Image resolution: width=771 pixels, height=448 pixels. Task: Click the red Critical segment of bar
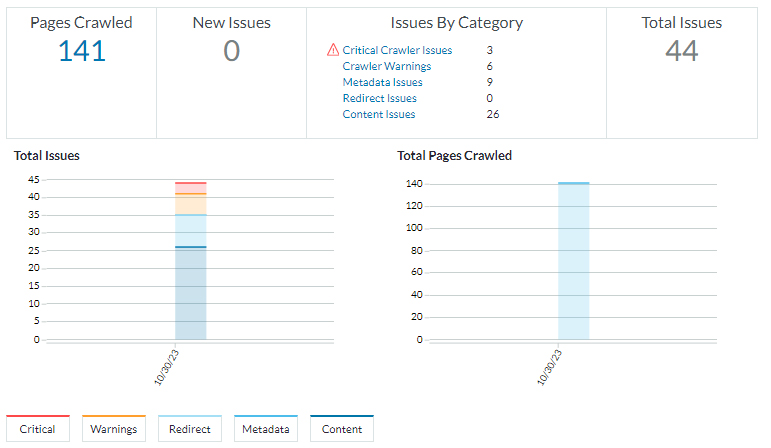[190, 188]
